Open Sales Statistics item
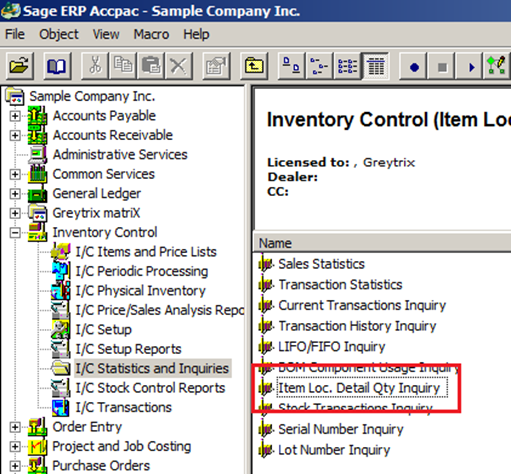 point(321,264)
